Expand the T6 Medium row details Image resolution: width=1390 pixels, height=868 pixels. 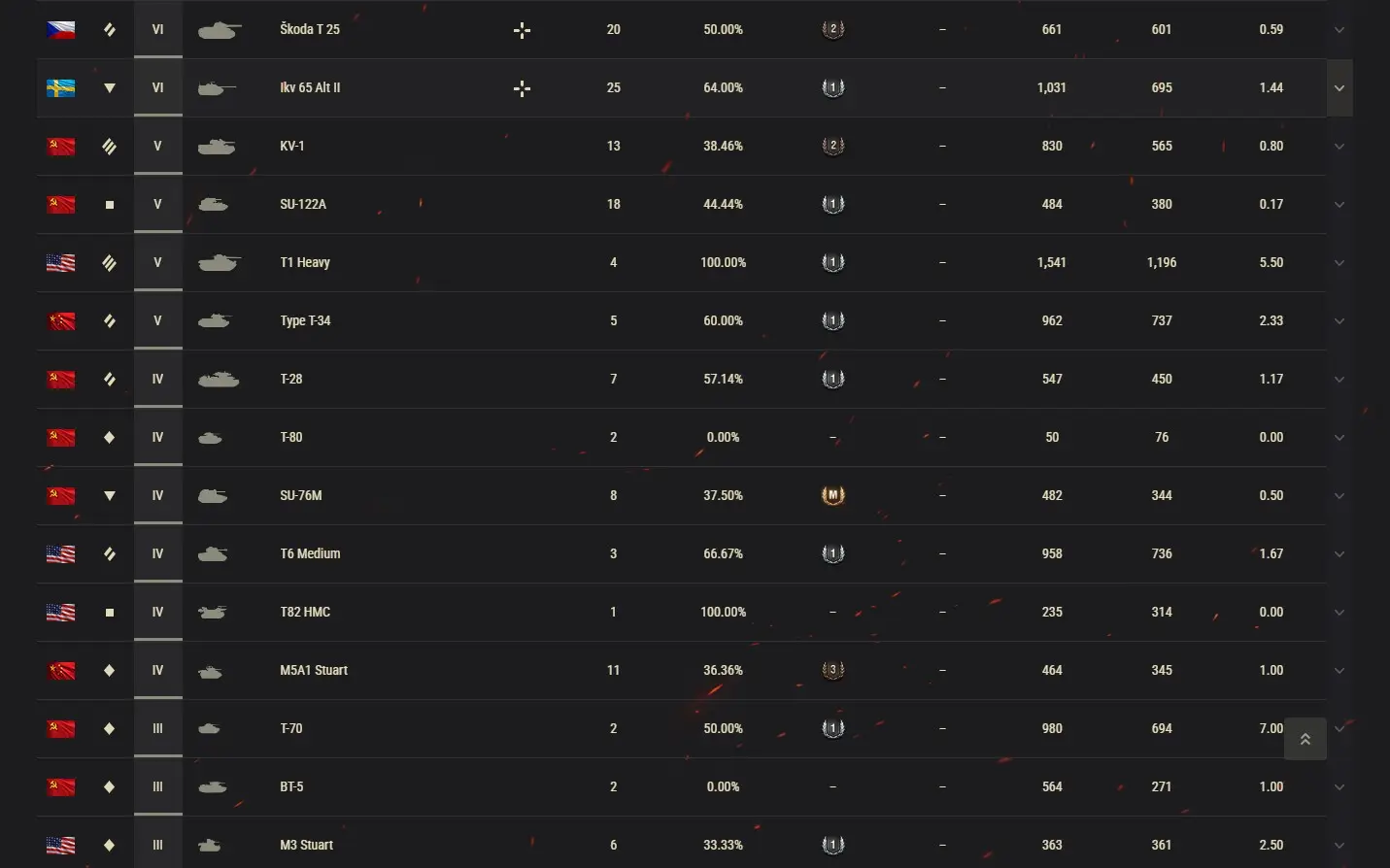click(x=1339, y=554)
